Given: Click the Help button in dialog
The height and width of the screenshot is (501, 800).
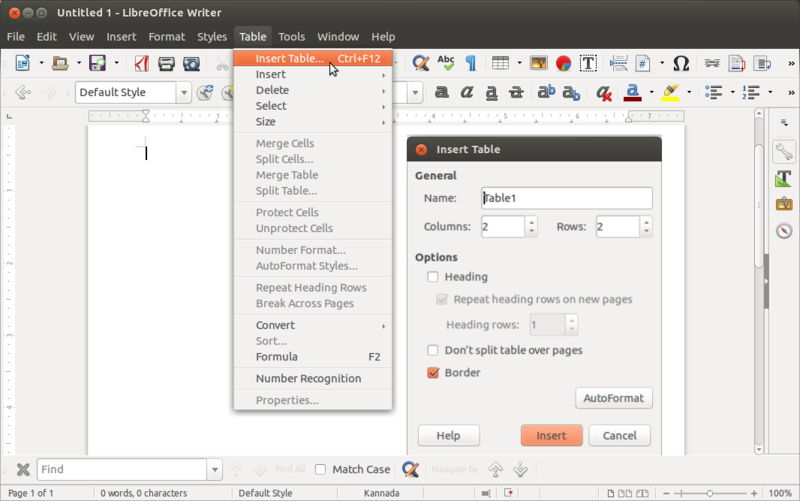Looking at the screenshot, I should click(448, 435).
